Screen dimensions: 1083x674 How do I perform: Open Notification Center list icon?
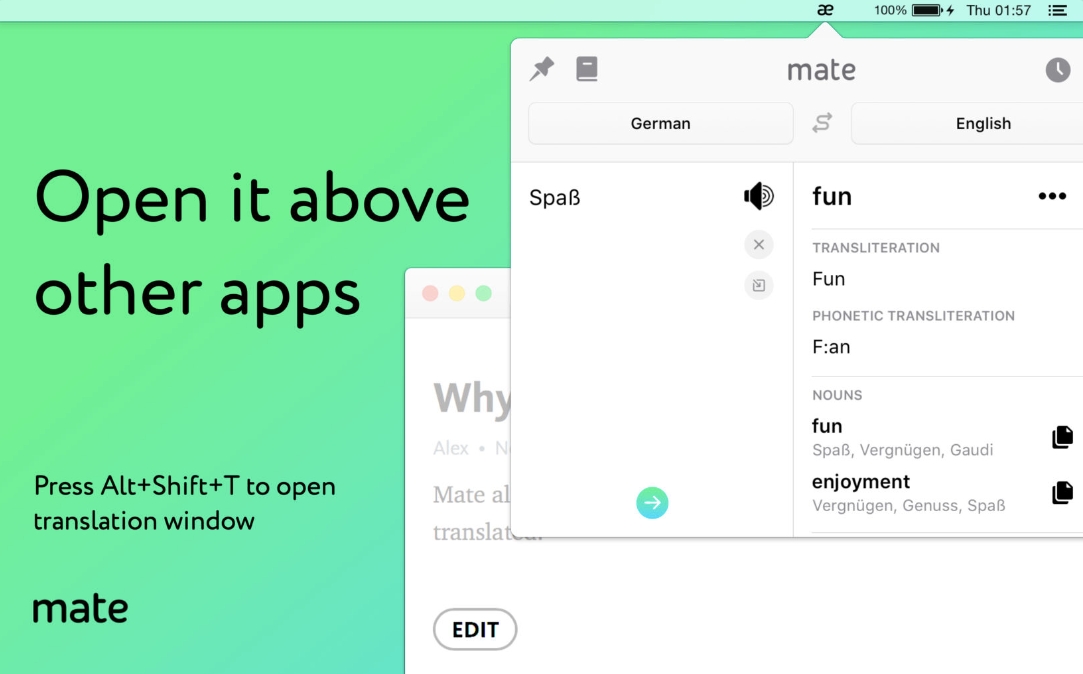click(1057, 10)
